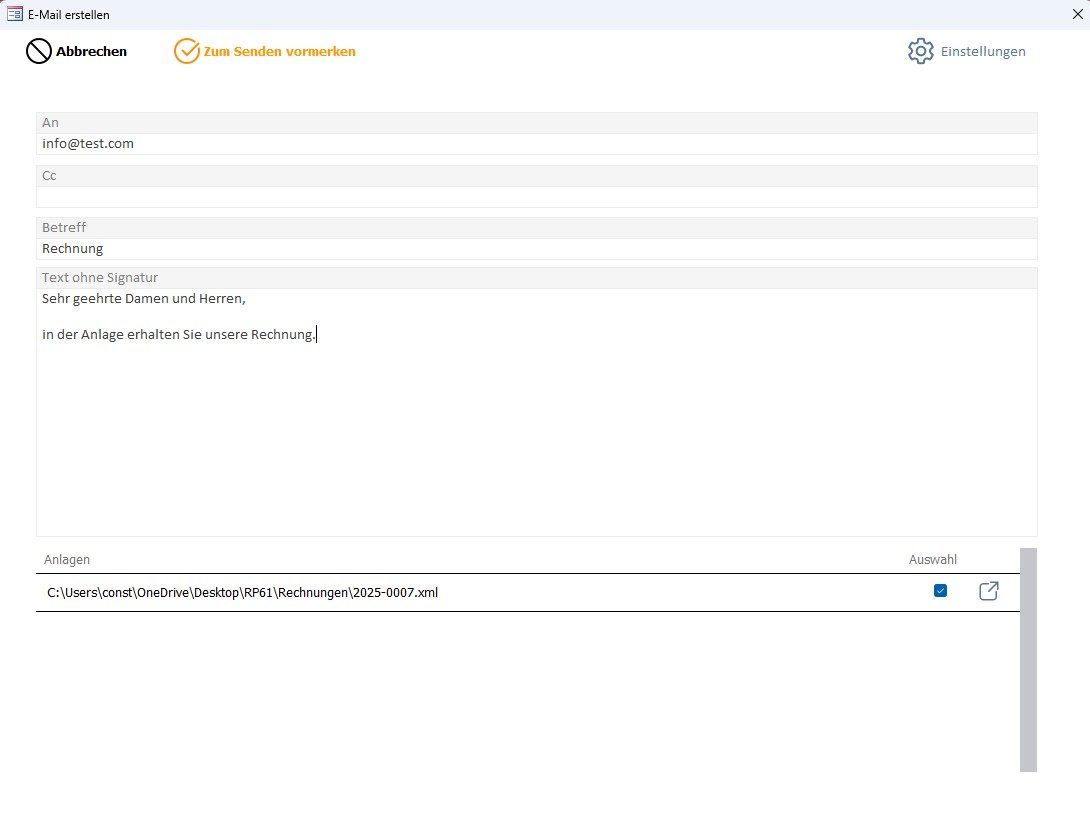Click the An recipient field with info@test.com
Screen dimensions: 1090x825
point(537,144)
